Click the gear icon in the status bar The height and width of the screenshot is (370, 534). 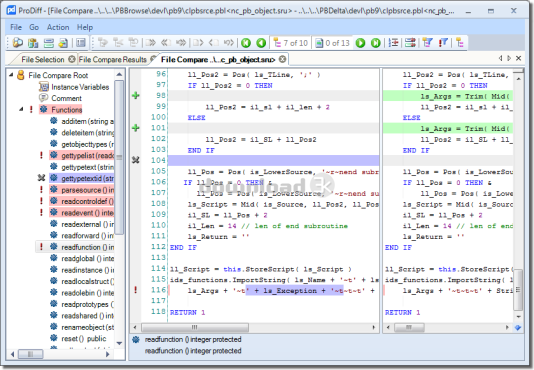136,340
